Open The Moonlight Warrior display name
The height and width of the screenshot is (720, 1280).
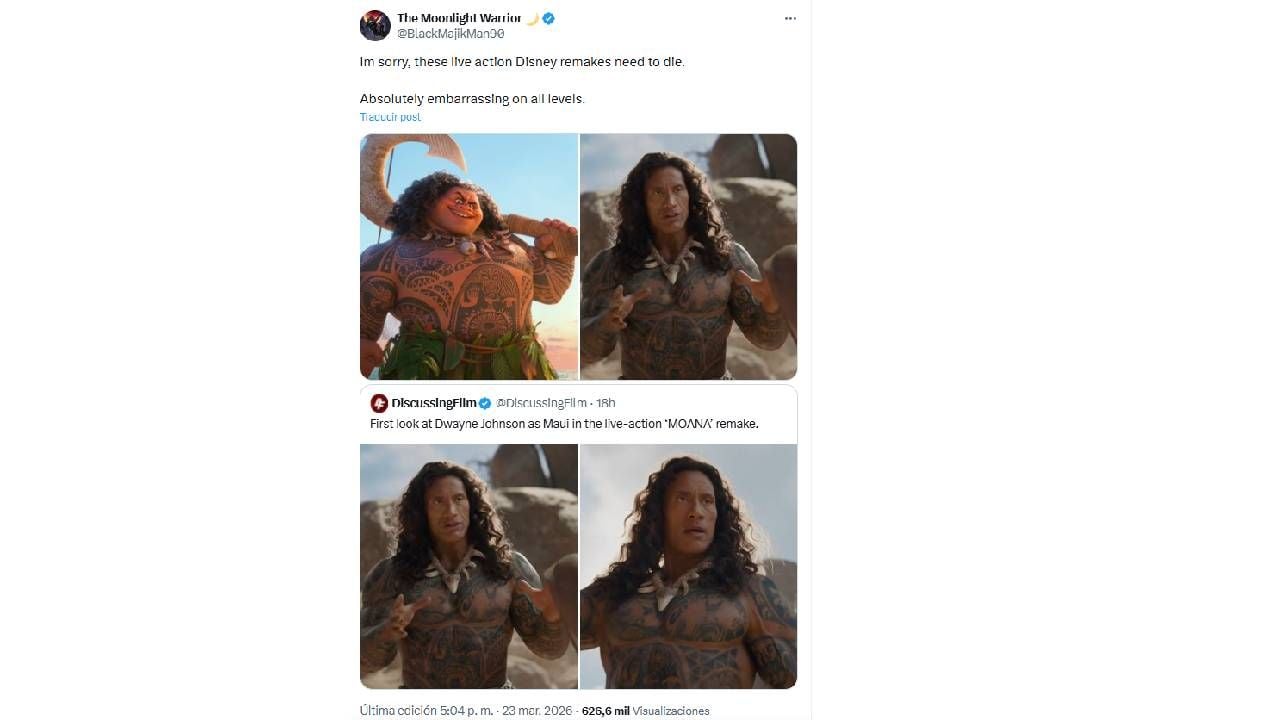coord(459,18)
